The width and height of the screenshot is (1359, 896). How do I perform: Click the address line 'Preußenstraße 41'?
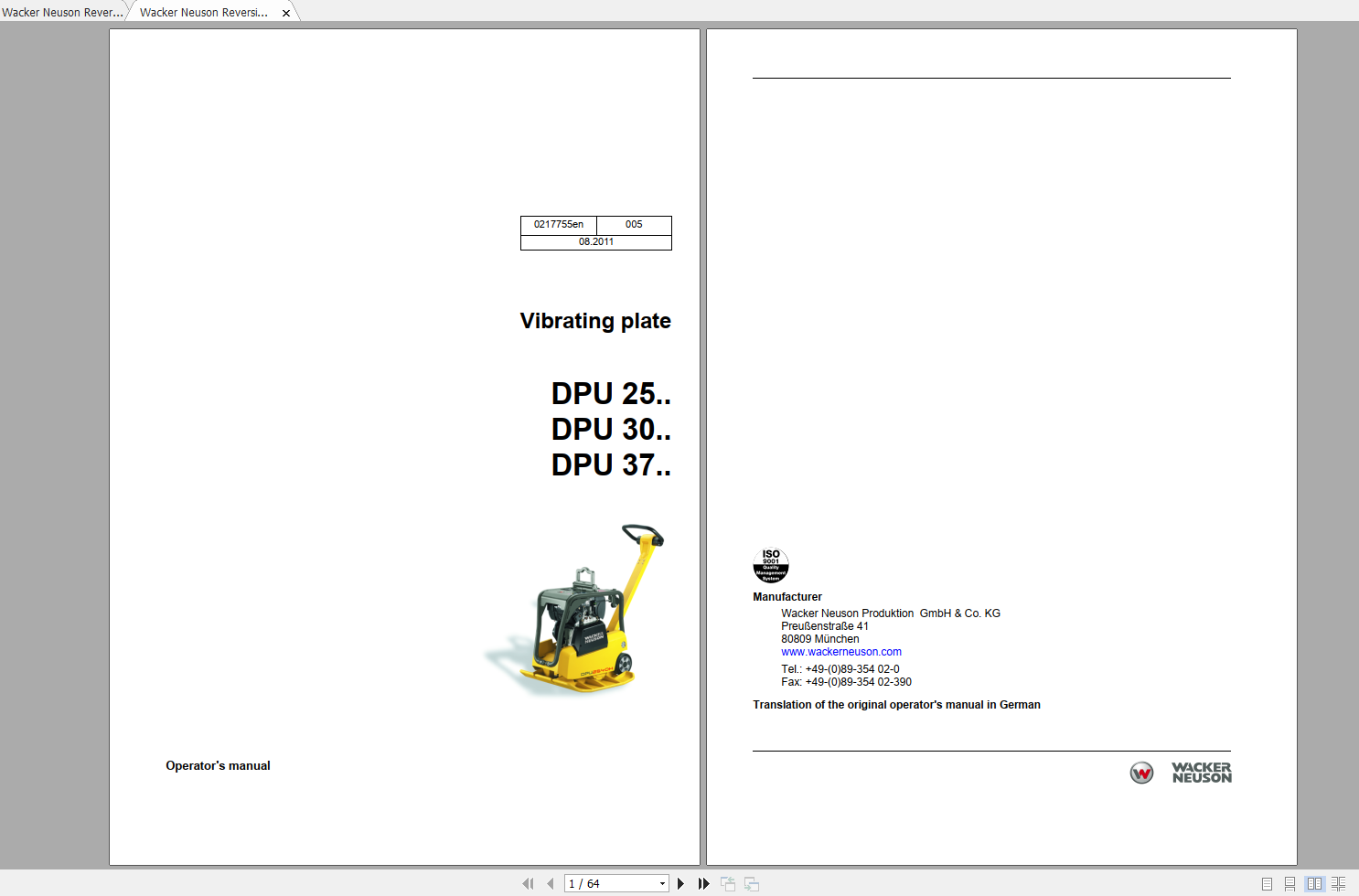[825, 626]
